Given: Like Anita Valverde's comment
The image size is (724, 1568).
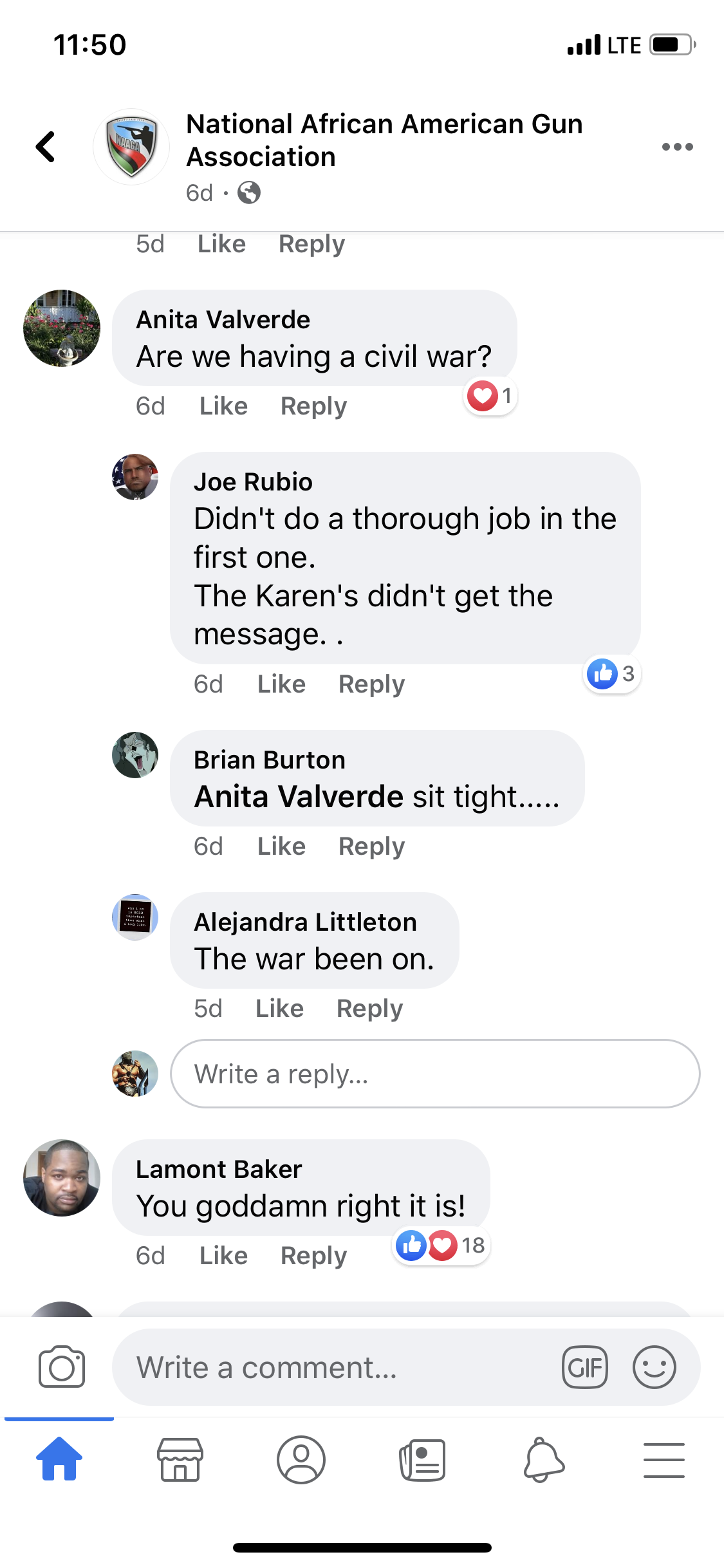Looking at the screenshot, I should [223, 406].
